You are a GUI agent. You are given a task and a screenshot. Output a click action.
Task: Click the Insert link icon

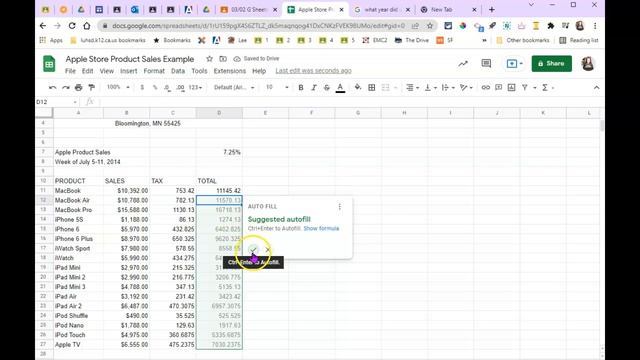coord(485,87)
